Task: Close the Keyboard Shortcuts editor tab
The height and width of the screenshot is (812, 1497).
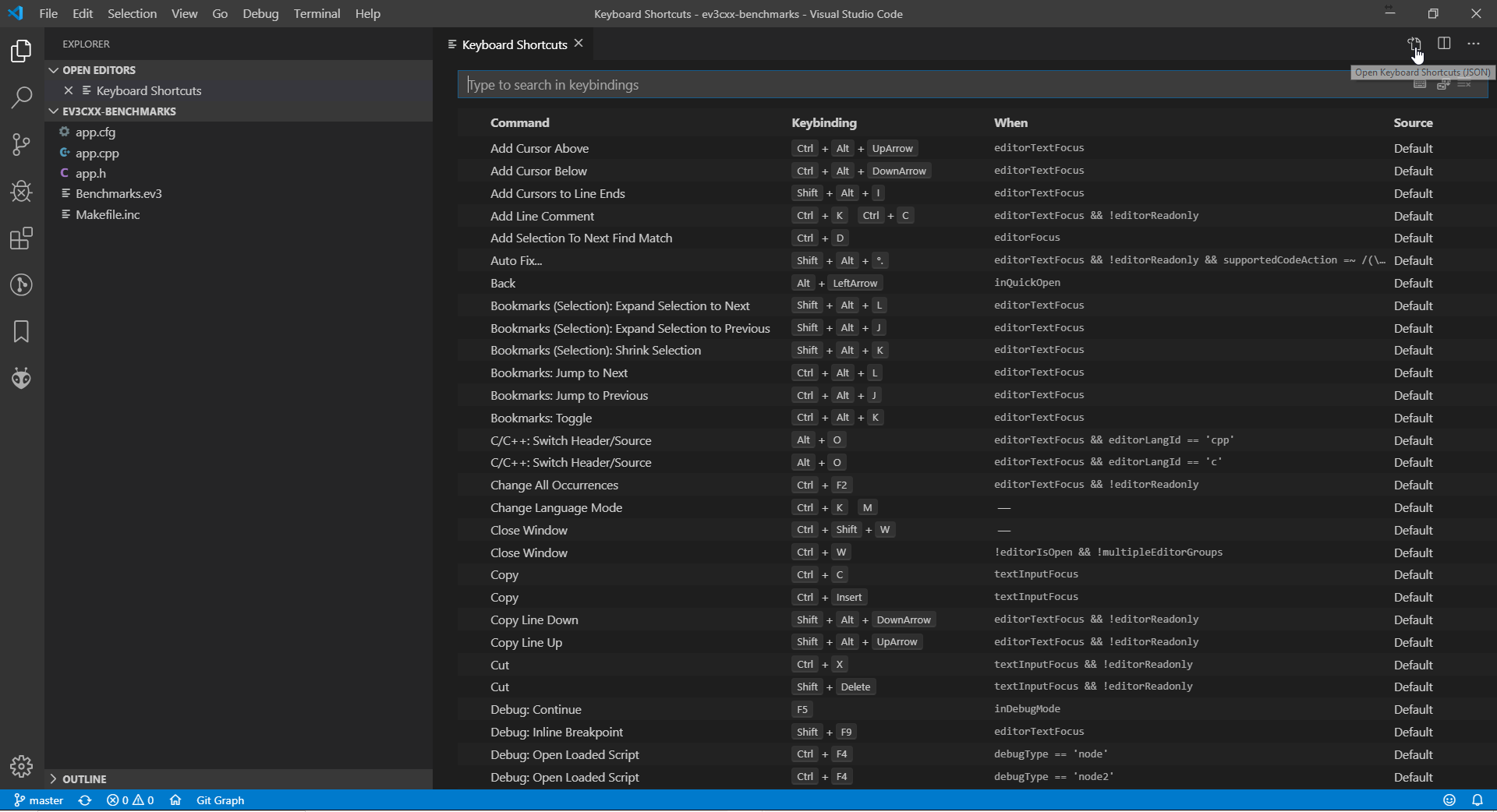Action: [x=579, y=44]
